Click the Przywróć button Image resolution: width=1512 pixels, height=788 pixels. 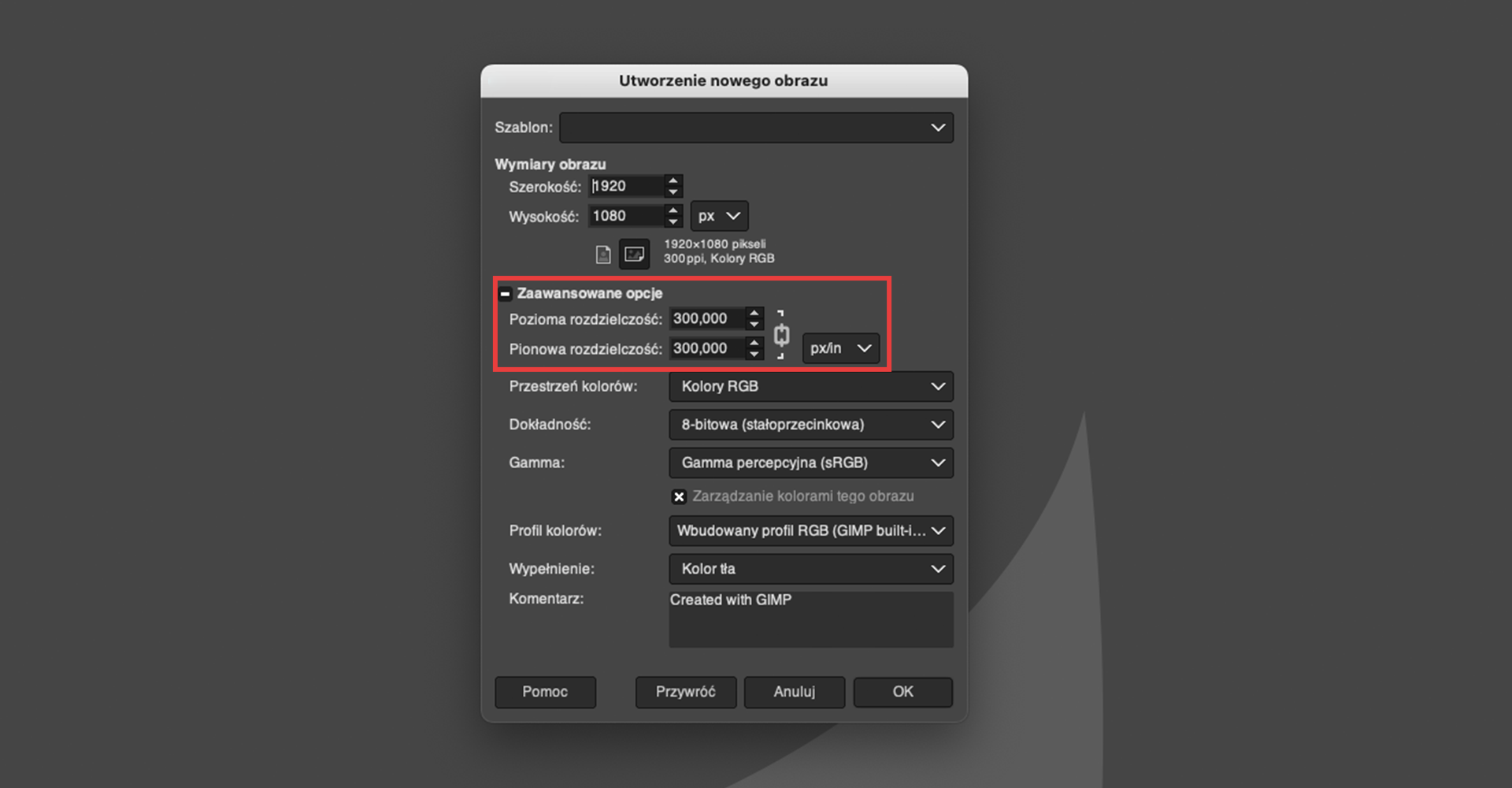(x=686, y=692)
